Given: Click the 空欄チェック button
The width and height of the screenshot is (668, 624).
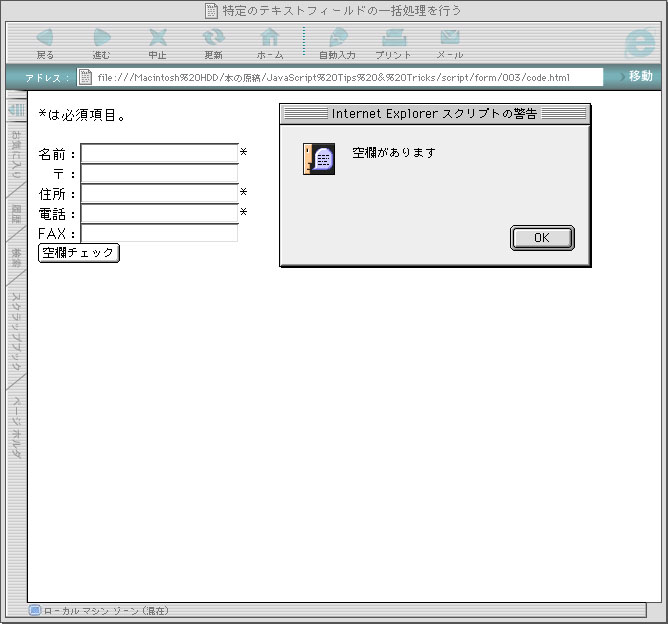Looking at the screenshot, I should coord(78,253).
